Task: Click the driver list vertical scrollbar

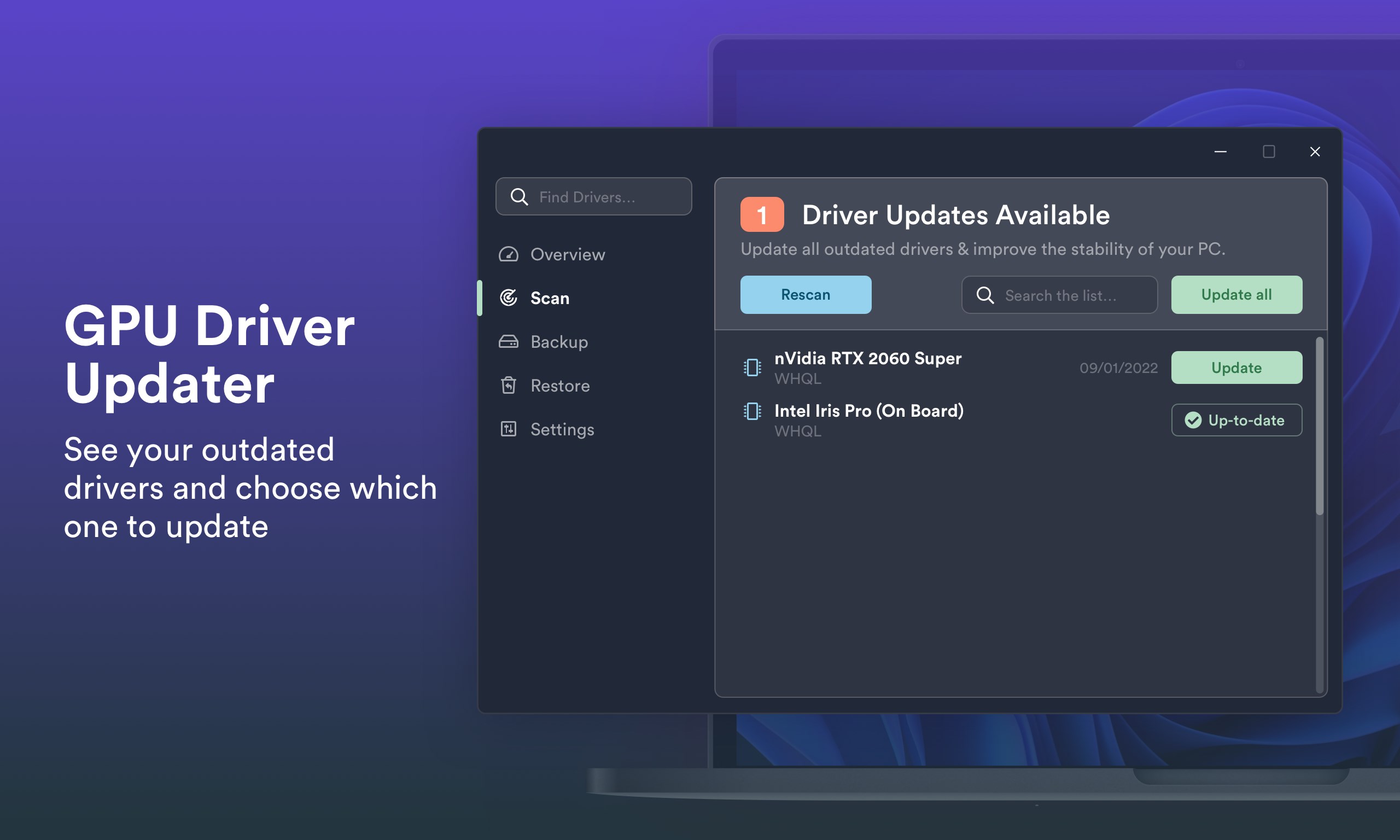Action: pos(1319,425)
